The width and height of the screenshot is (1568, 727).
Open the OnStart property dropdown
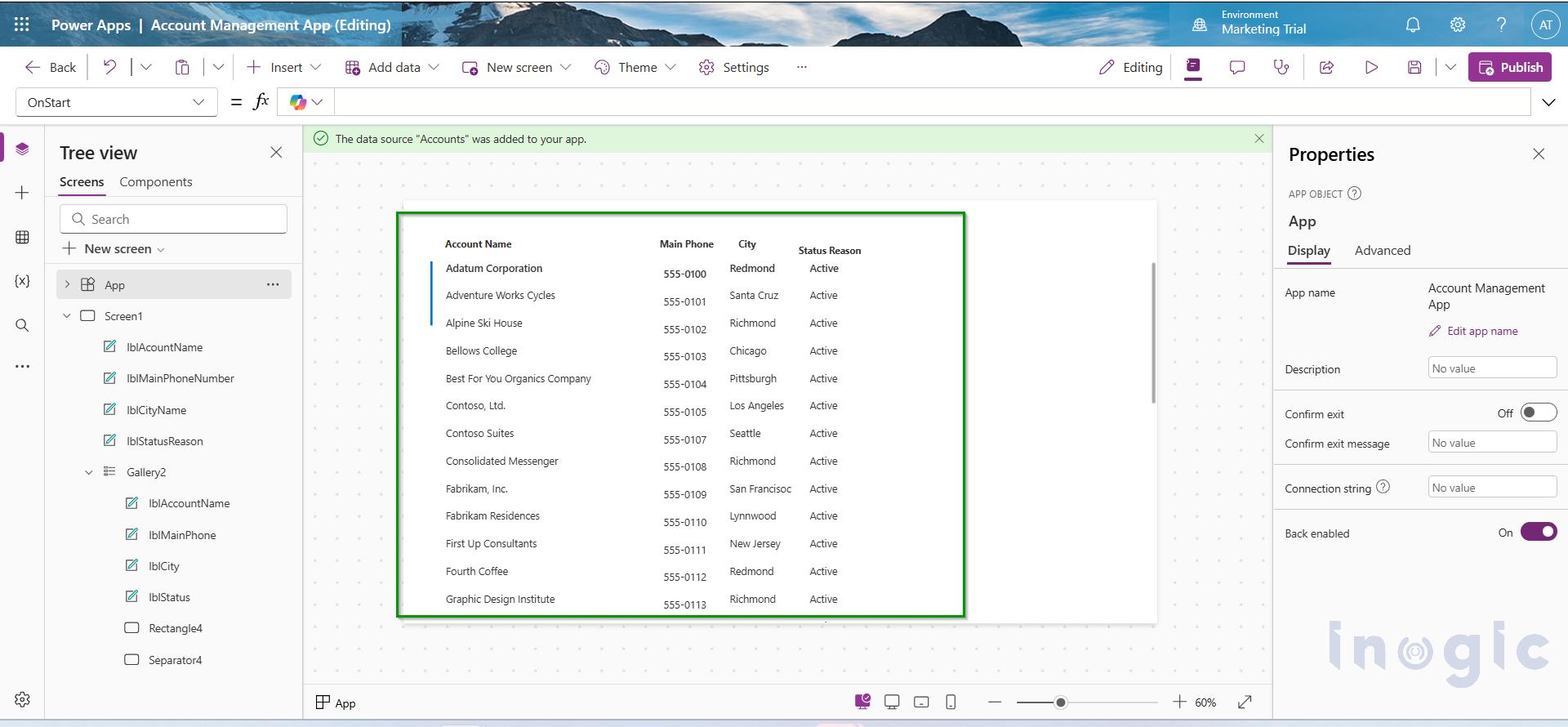pos(117,102)
